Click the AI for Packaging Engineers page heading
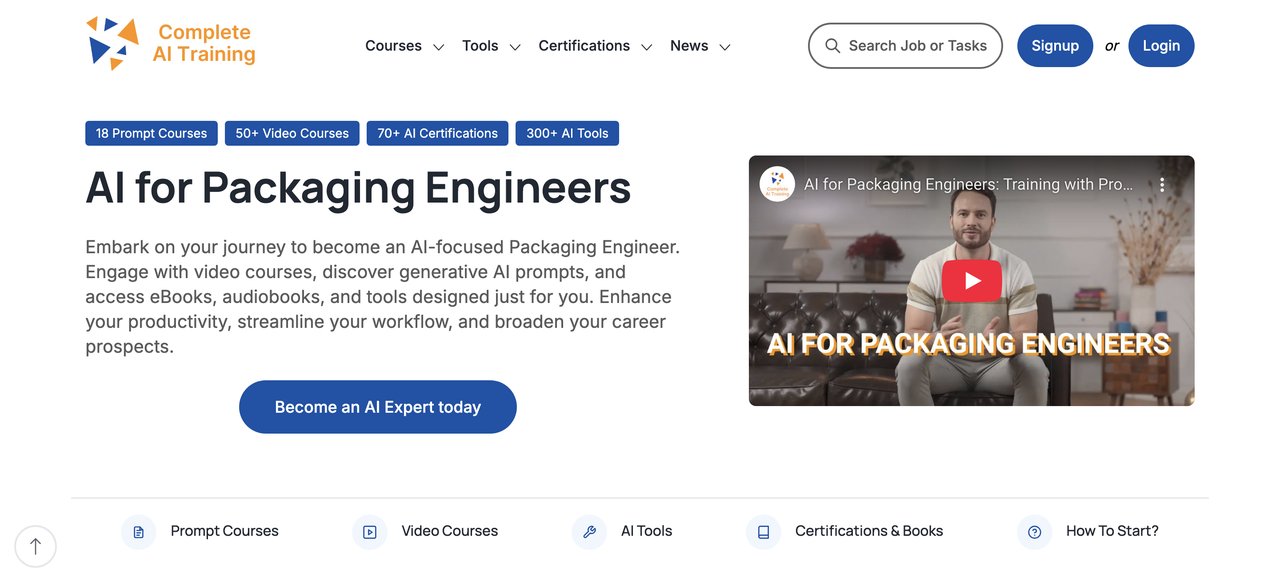1280x582 pixels. [x=358, y=188]
